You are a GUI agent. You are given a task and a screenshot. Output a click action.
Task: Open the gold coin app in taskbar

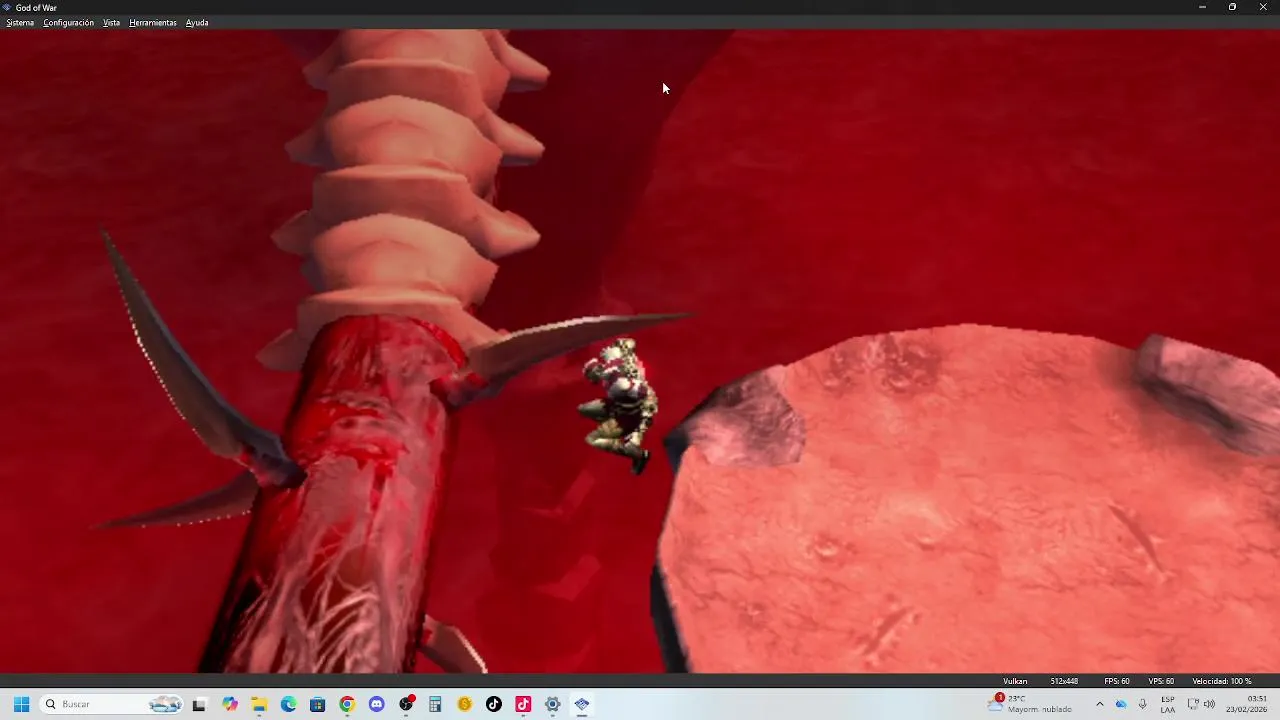[x=465, y=704]
